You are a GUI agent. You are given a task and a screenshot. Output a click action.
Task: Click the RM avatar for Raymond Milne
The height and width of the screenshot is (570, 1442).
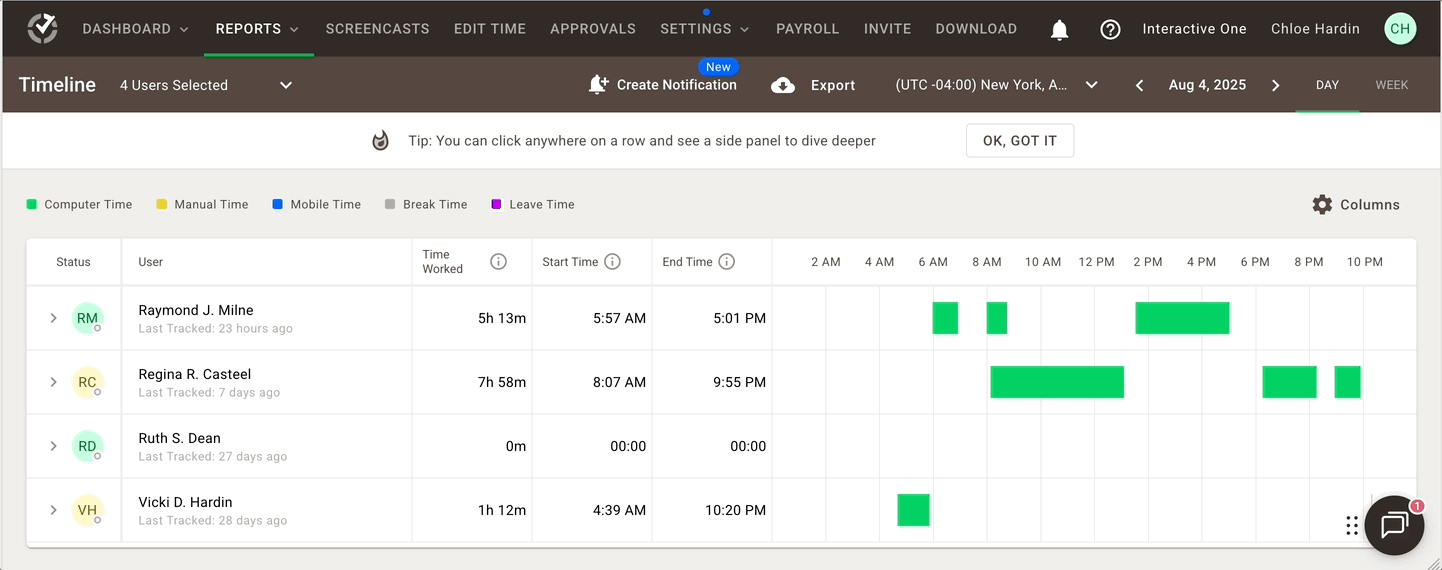pyautogui.click(x=87, y=318)
